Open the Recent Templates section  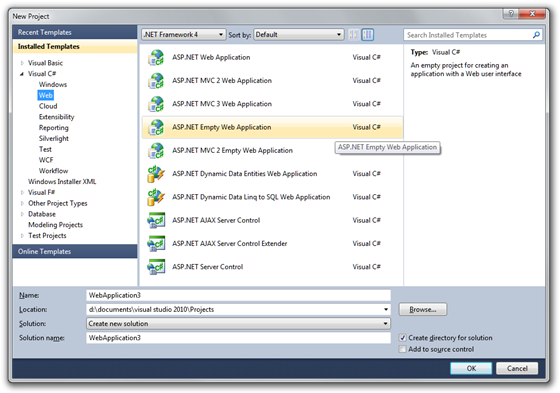pos(75,32)
